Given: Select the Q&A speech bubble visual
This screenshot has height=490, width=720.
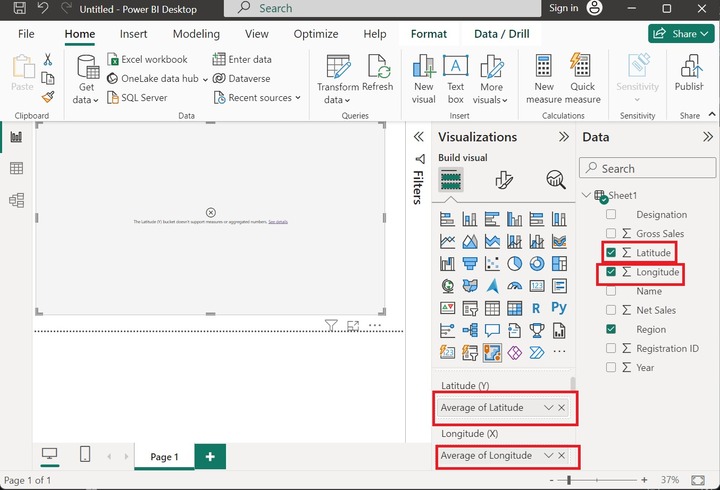Looking at the screenshot, I should click(492, 331).
